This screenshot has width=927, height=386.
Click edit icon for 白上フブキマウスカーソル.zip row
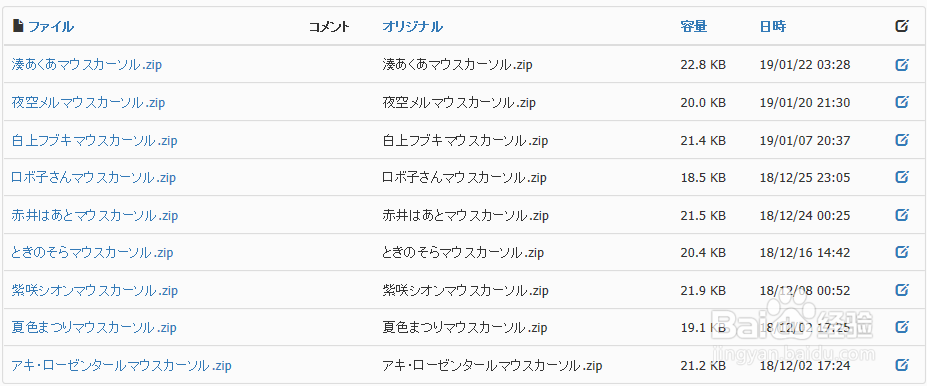pyautogui.click(x=902, y=140)
